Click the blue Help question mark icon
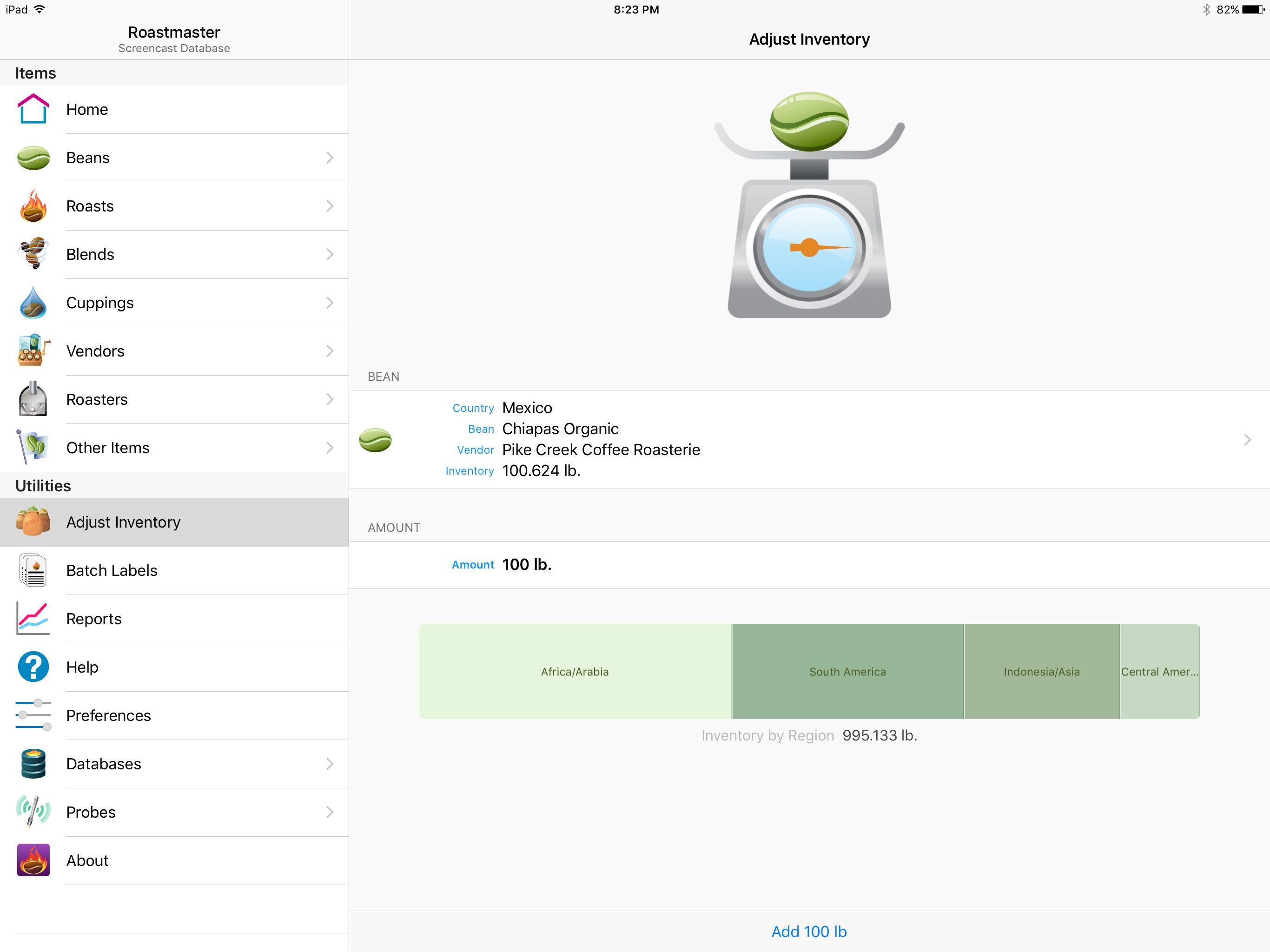Viewport: 1270px width, 952px height. click(x=33, y=667)
